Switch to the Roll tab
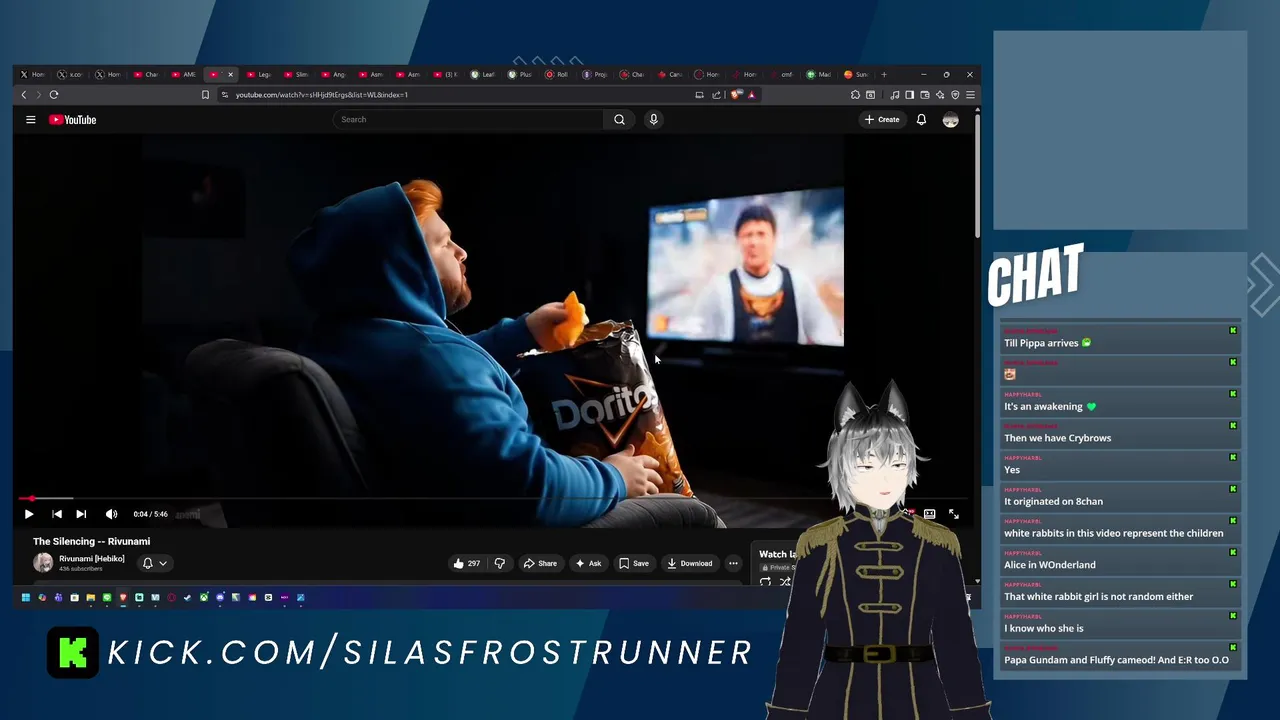Screen dimensions: 1280x720 (x=558, y=74)
